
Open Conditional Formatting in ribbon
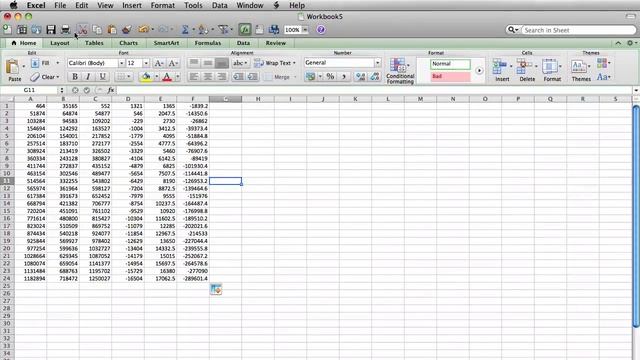click(x=400, y=71)
